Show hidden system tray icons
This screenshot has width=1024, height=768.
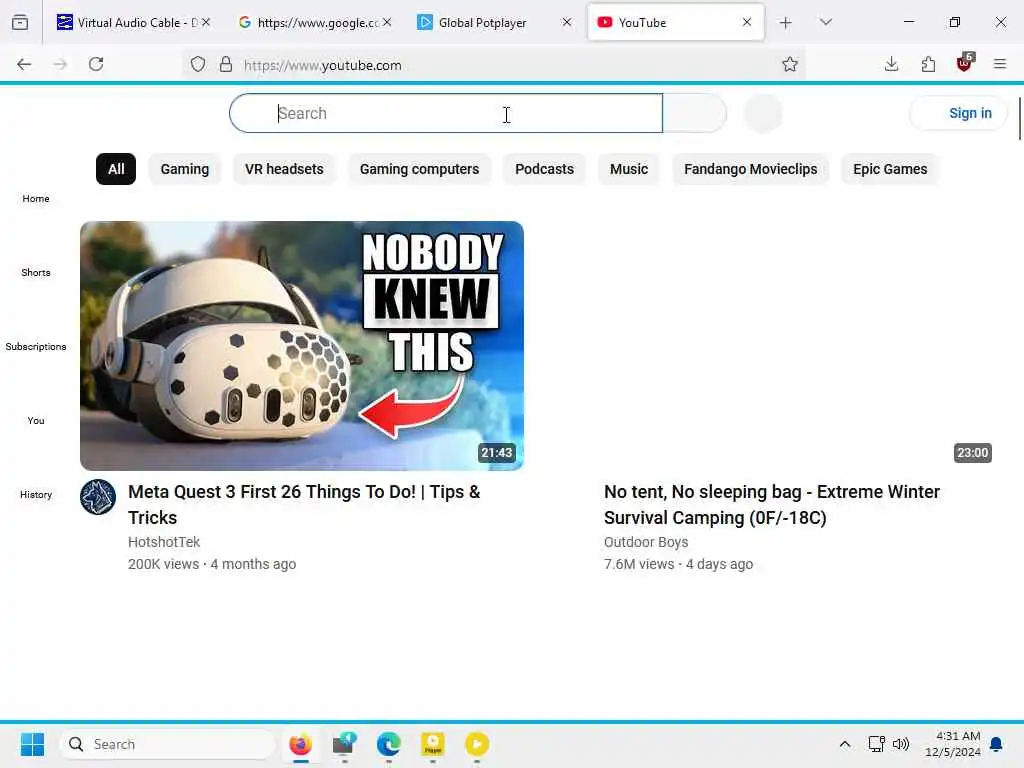844,744
